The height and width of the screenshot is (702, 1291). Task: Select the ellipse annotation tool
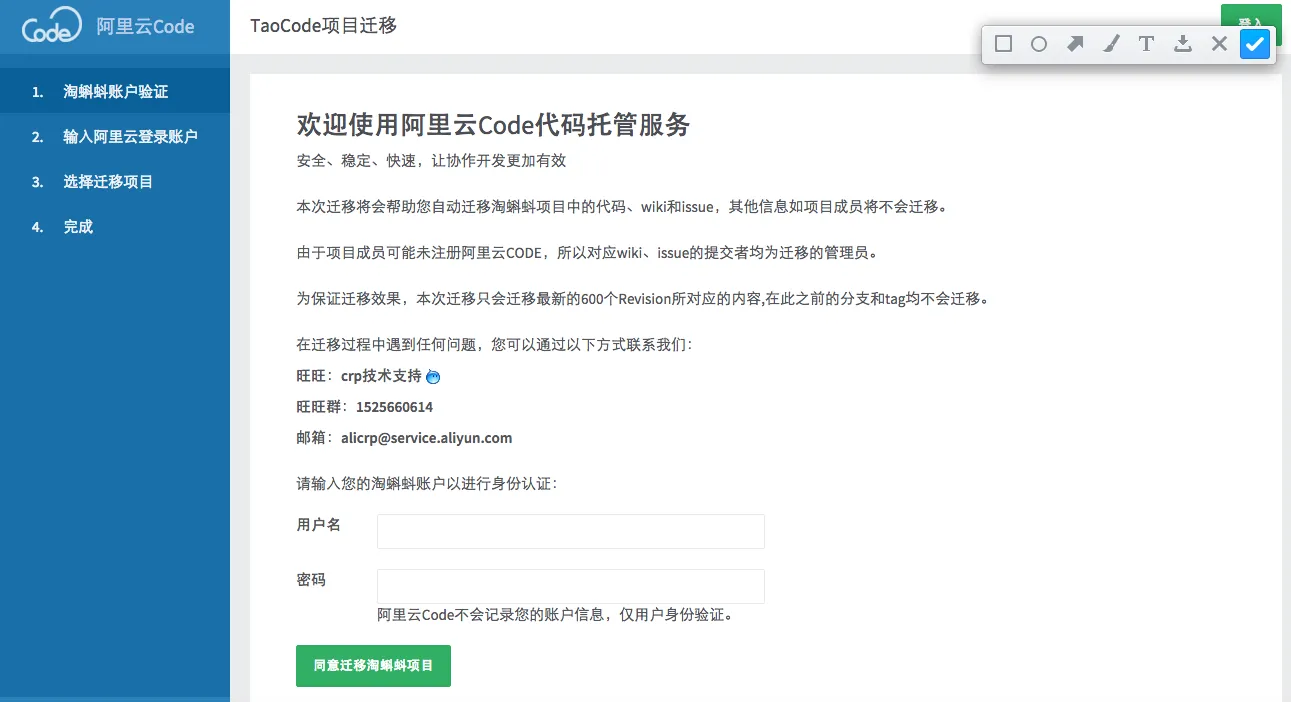click(x=1039, y=44)
